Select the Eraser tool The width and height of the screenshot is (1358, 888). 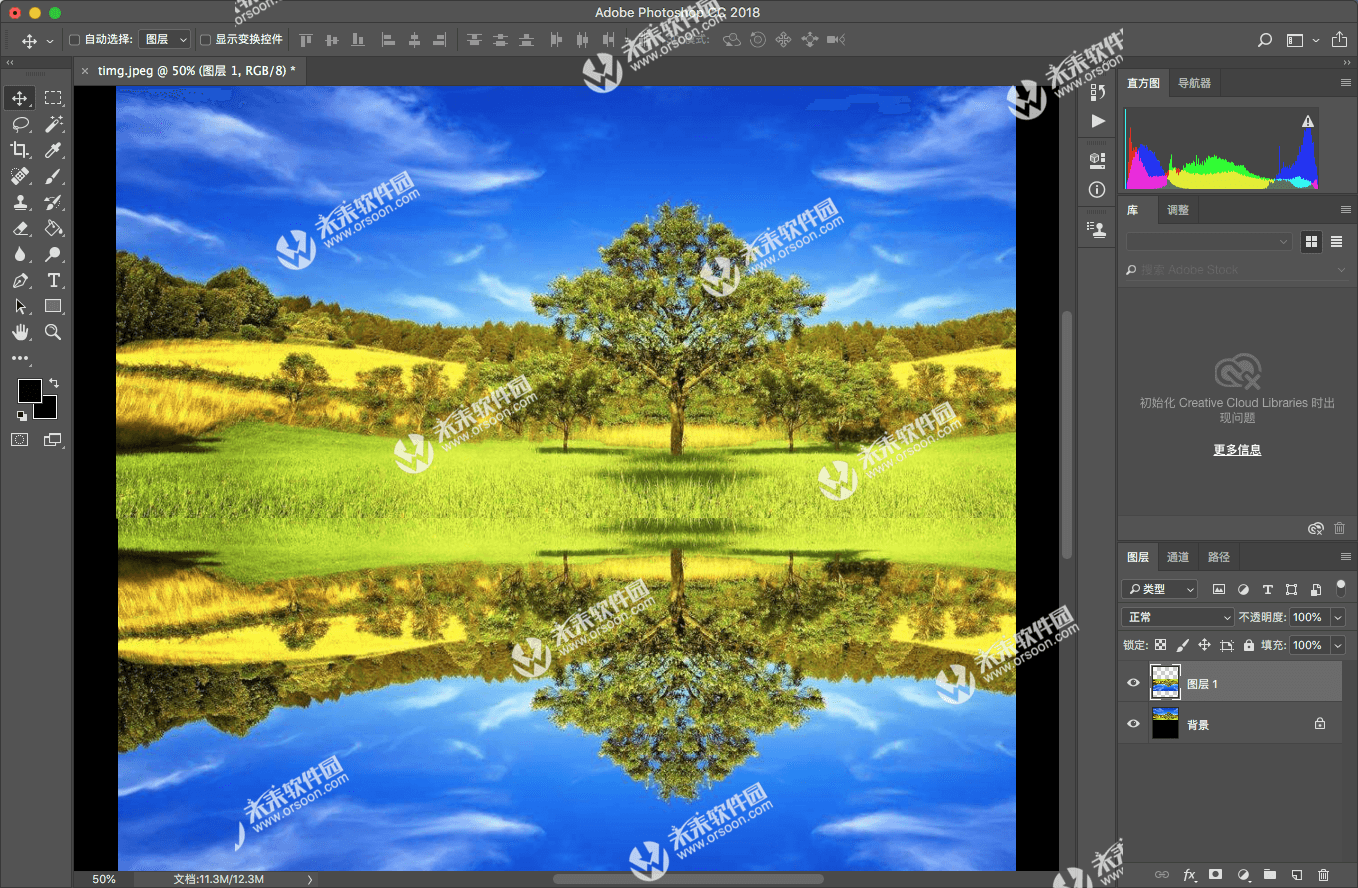click(20, 228)
